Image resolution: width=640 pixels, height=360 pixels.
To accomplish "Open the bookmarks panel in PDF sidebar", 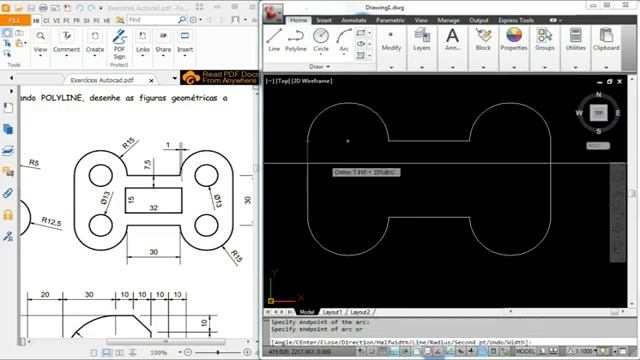I will [x=8, y=108].
